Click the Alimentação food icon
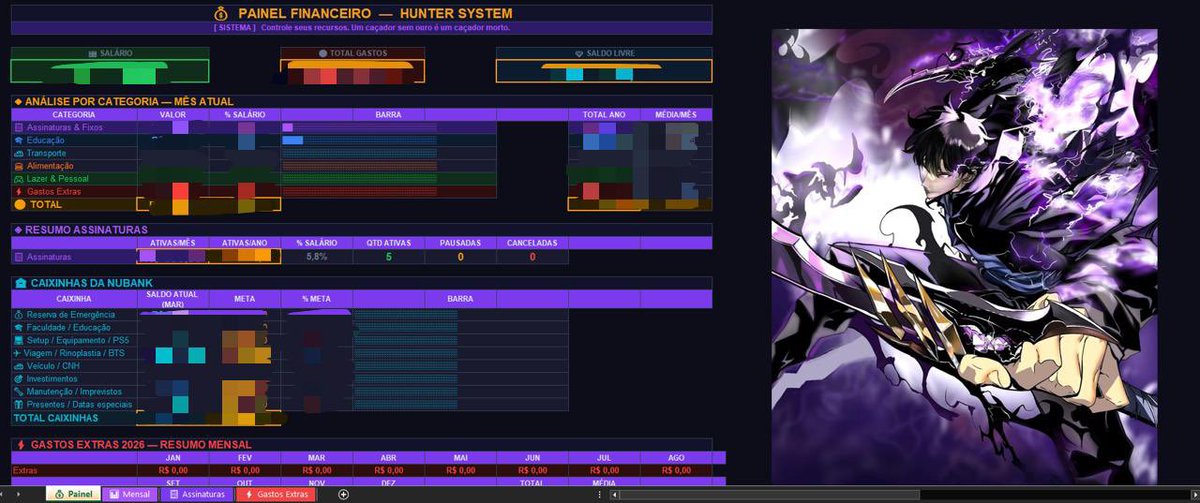The height and width of the screenshot is (503, 1200). pos(18,166)
